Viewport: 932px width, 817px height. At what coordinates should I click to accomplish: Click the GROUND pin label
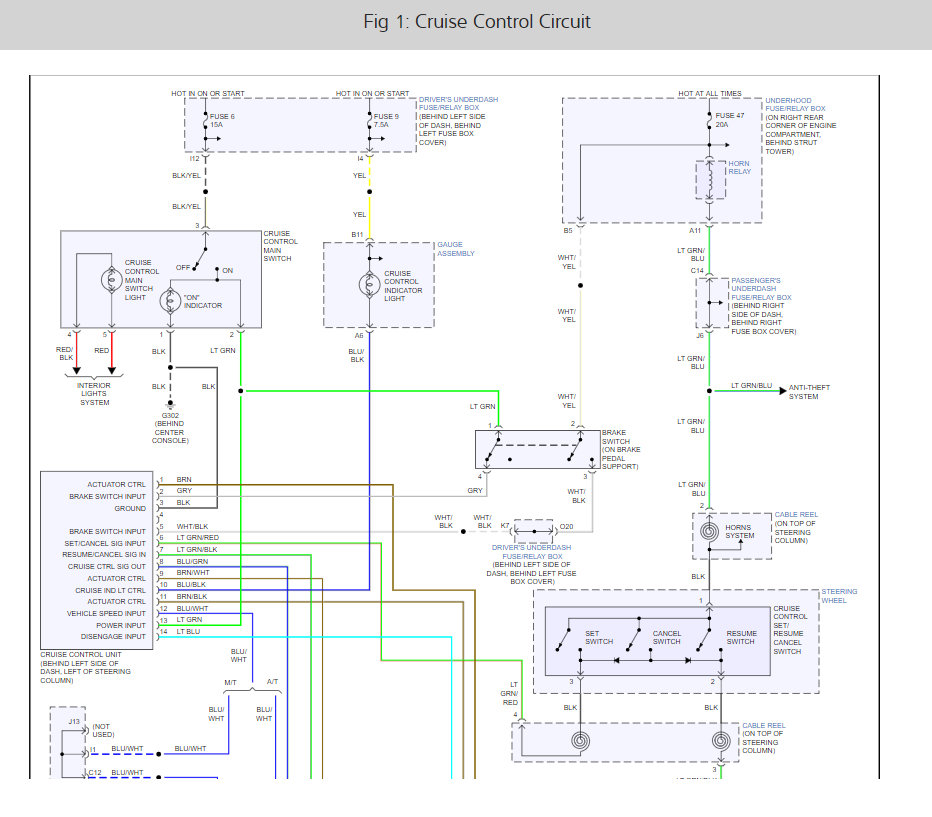tap(130, 509)
